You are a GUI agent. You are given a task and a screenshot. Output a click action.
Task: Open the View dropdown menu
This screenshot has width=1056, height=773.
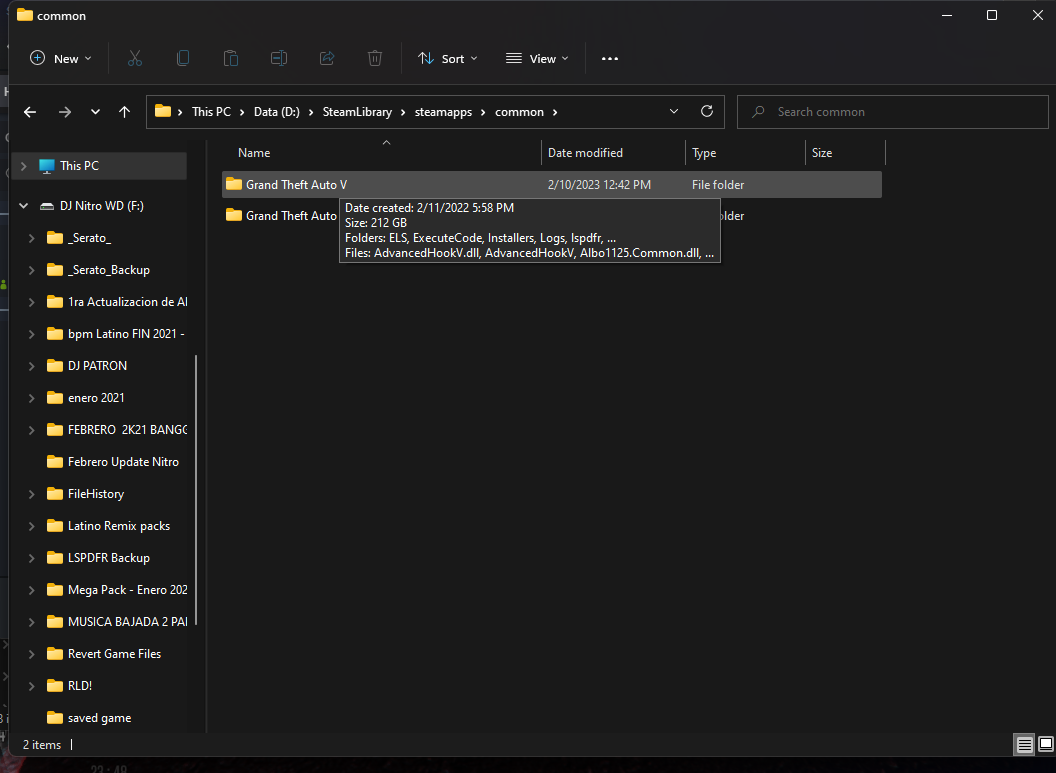[537, 58]
